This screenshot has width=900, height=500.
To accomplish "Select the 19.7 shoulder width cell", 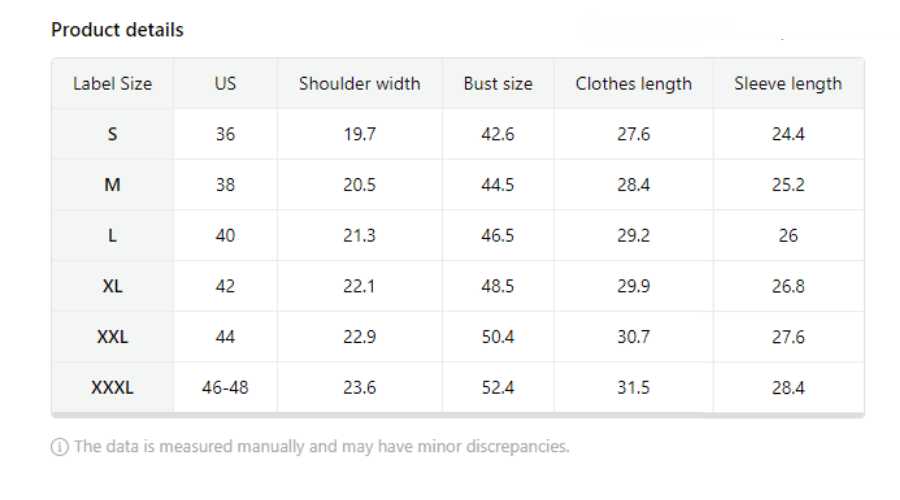I will (x=359, y=134).
